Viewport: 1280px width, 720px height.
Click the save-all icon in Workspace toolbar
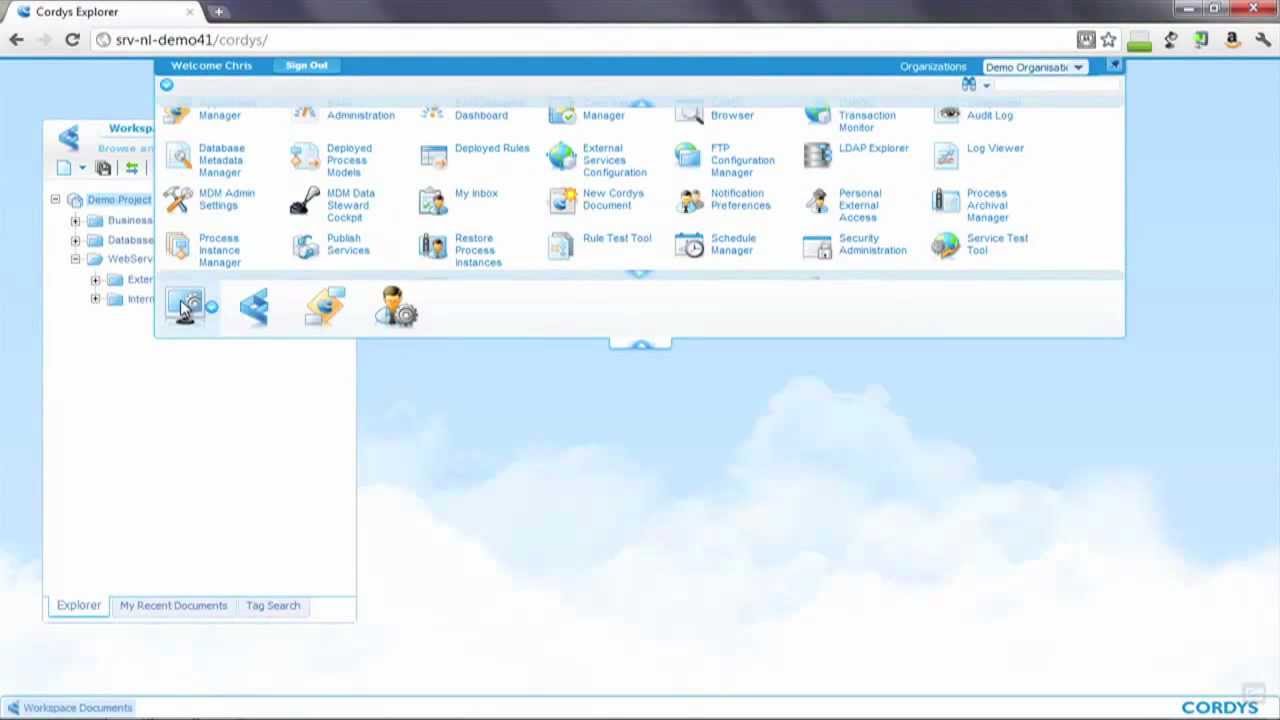pos(103,168)
